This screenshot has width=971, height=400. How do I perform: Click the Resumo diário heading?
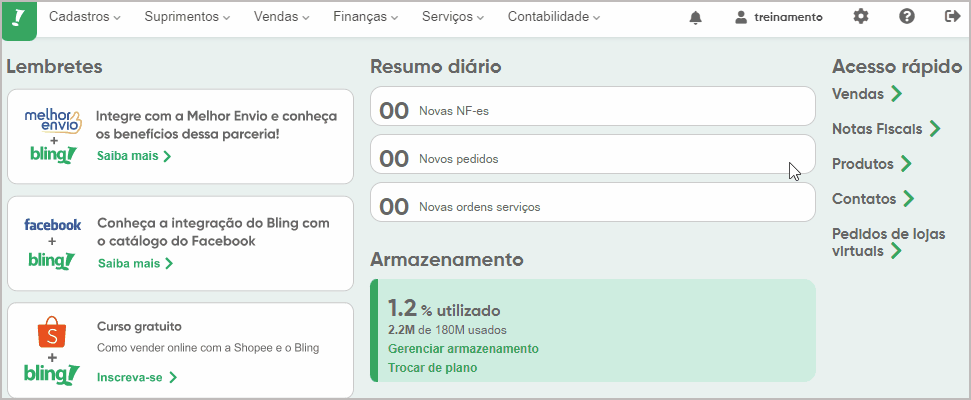[x=436, y=67]
